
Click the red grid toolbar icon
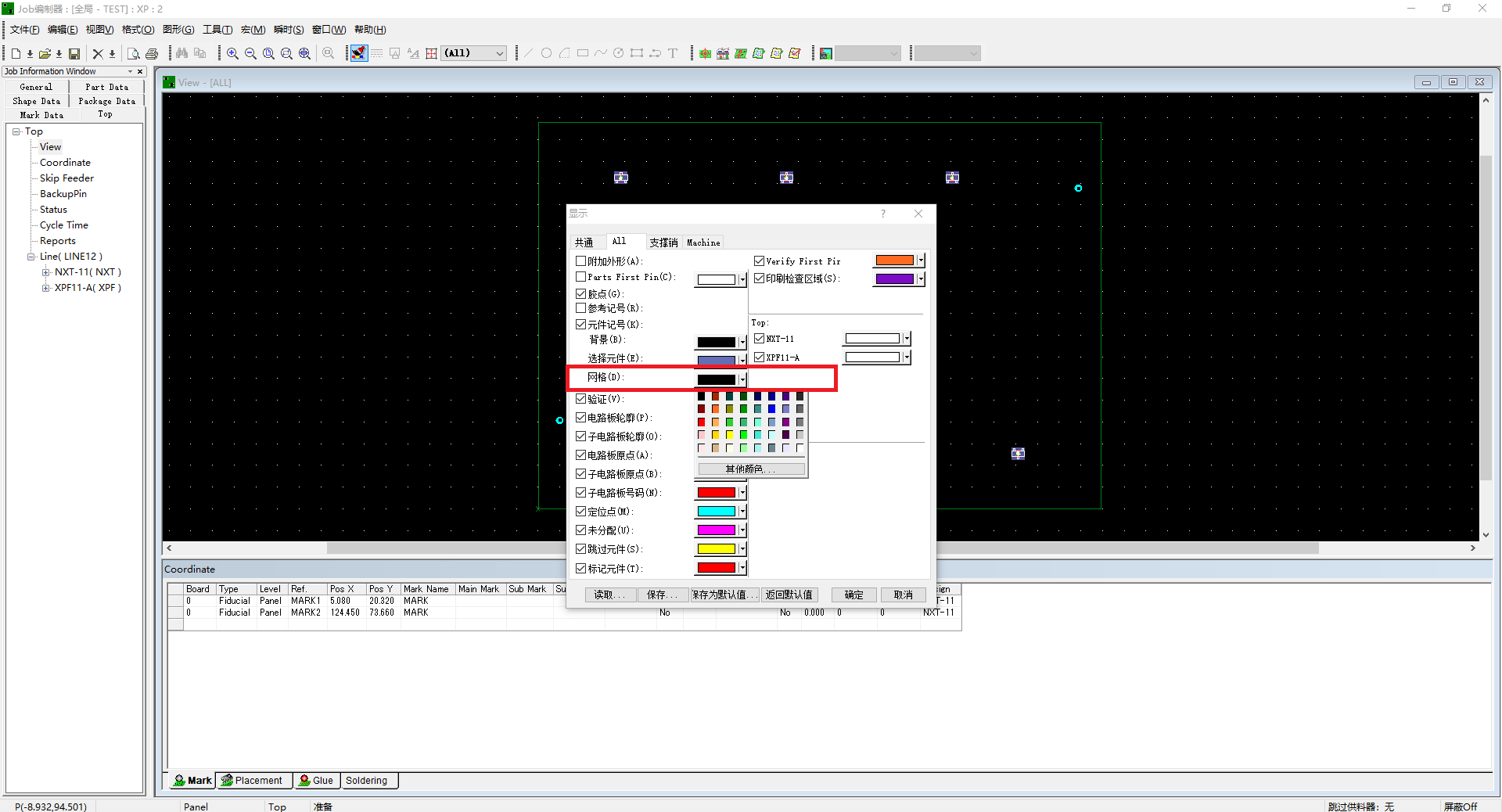click(x=431, y=53)
